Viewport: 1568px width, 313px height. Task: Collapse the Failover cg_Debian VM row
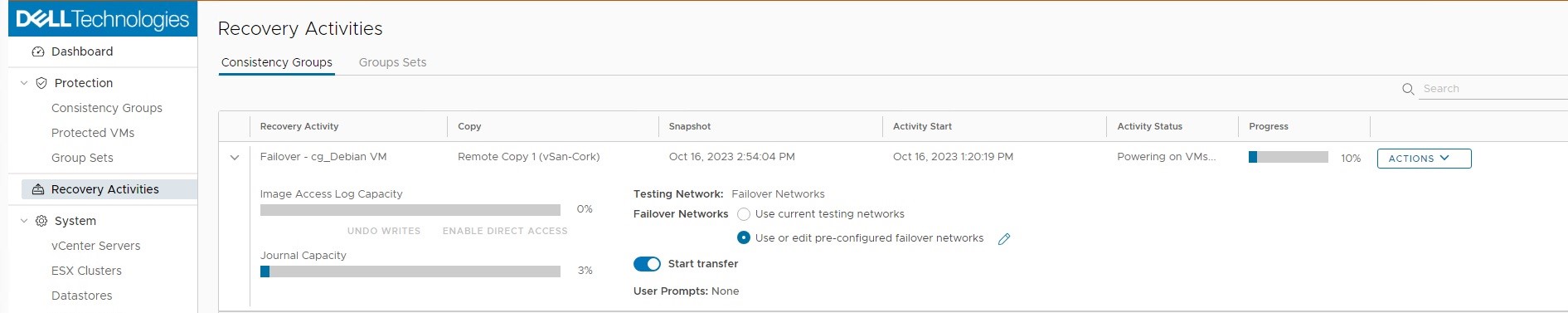235,158
